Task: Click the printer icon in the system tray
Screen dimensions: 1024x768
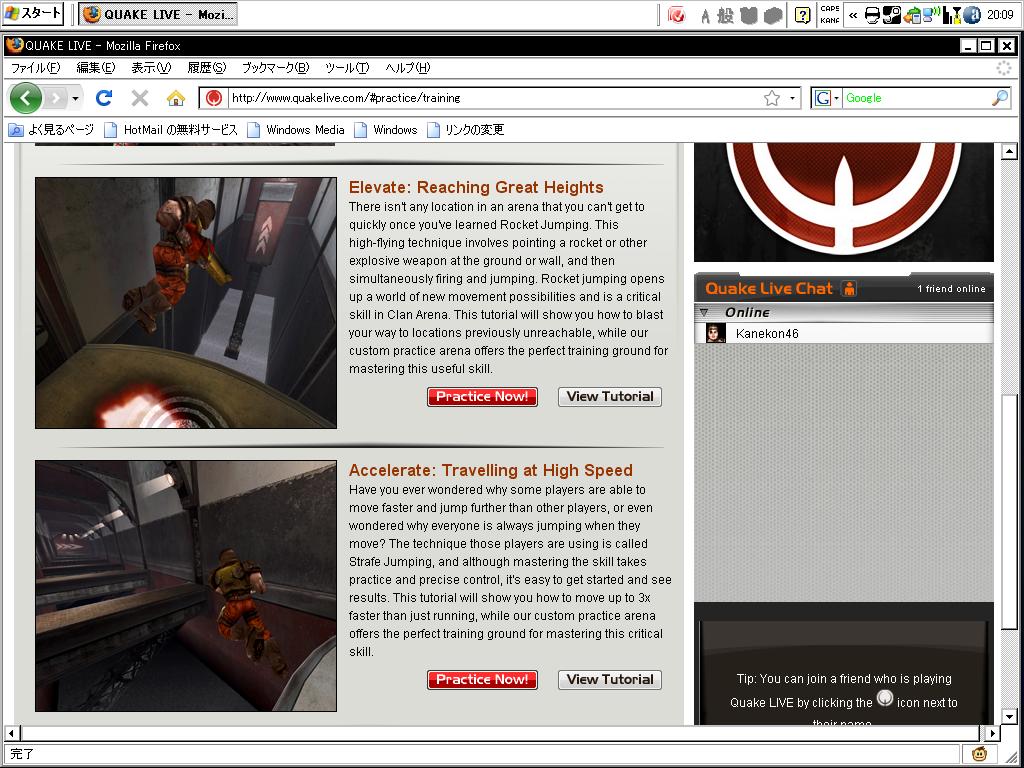Action: click(x=872, y=15)
